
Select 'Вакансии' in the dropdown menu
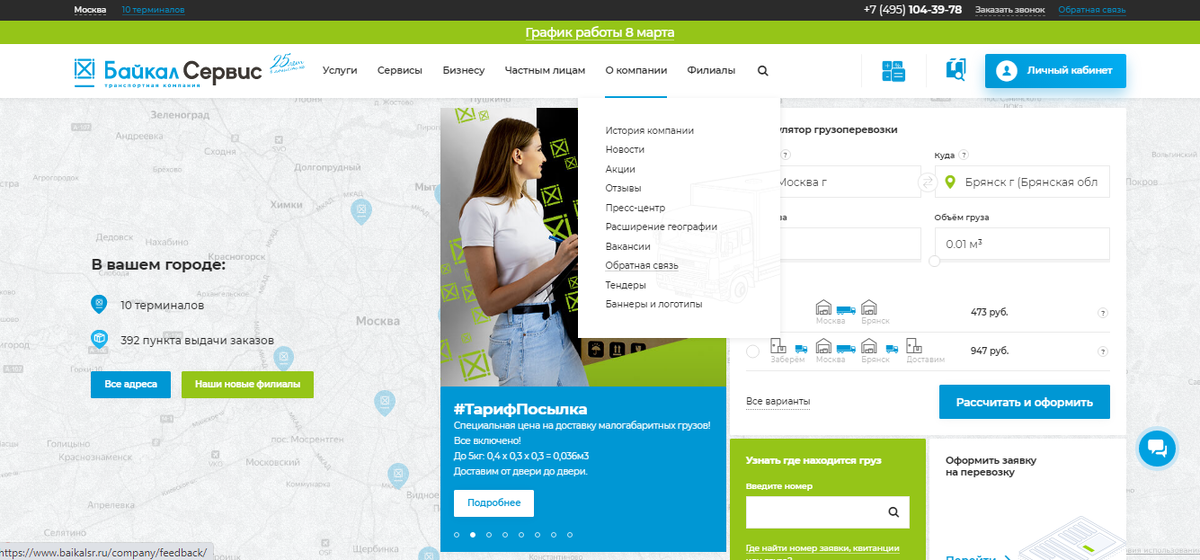point(628,246)
